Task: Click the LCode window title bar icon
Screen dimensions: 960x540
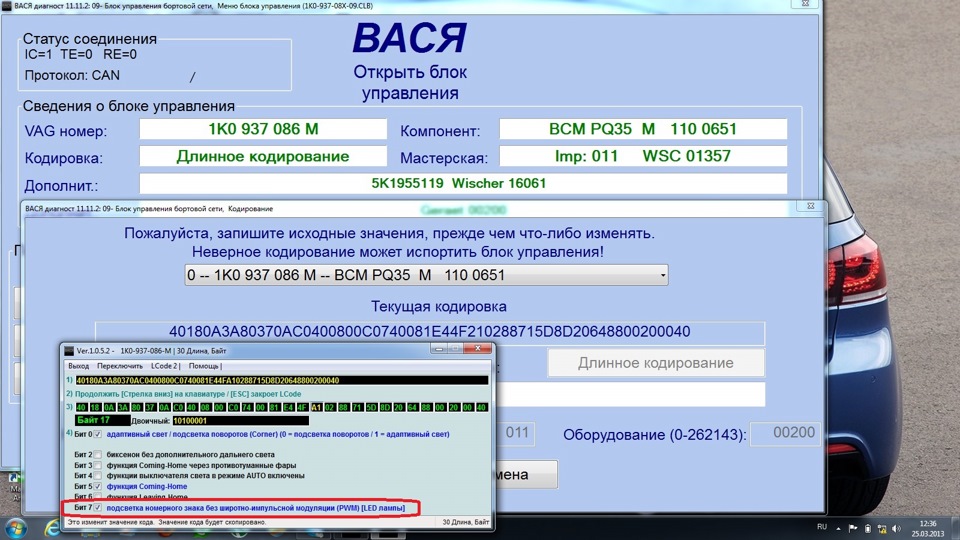Action: [69, 351]
